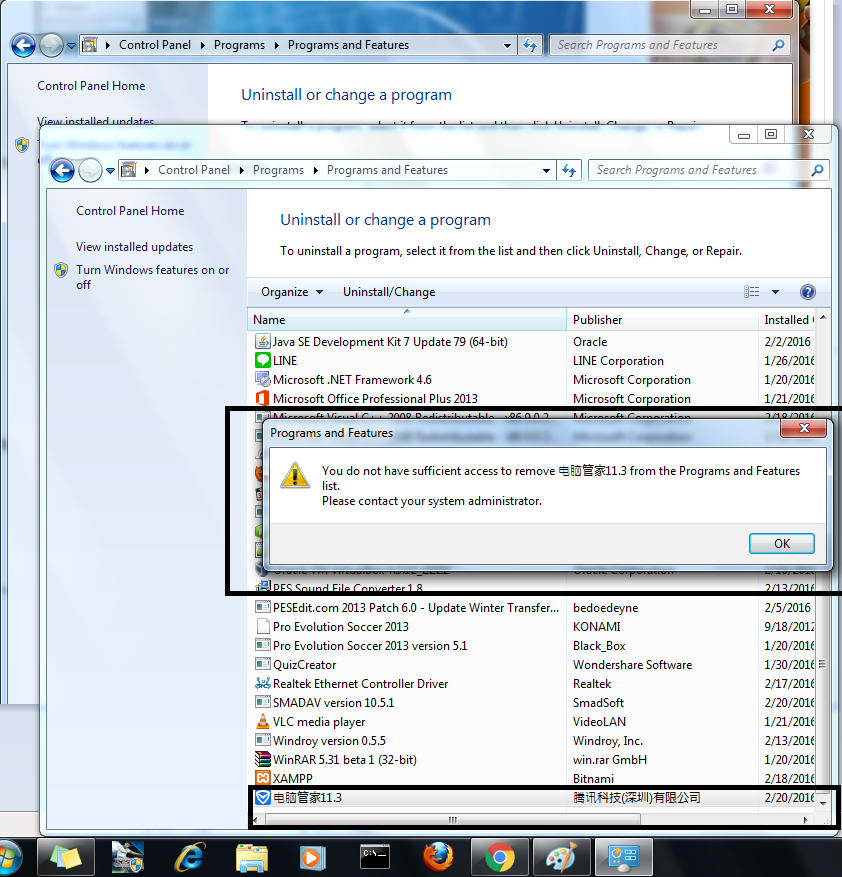Image resolution: width=842 pixels, height=877 pixels.
Task: Open the view options dropdown arrow
Action: [775, 291]
